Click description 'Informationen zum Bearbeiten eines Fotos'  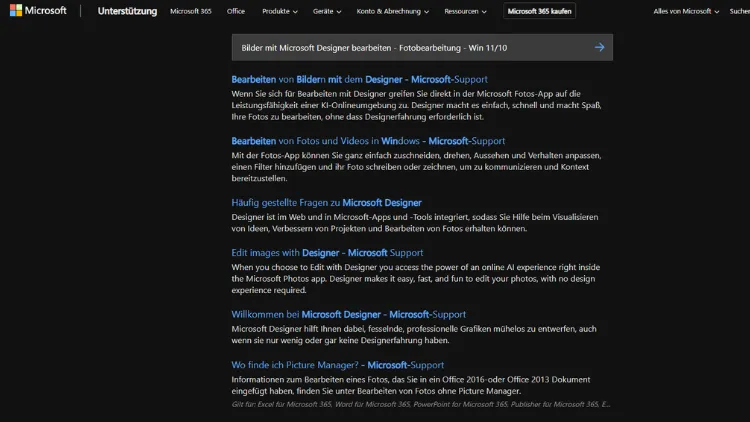point(411,385)
